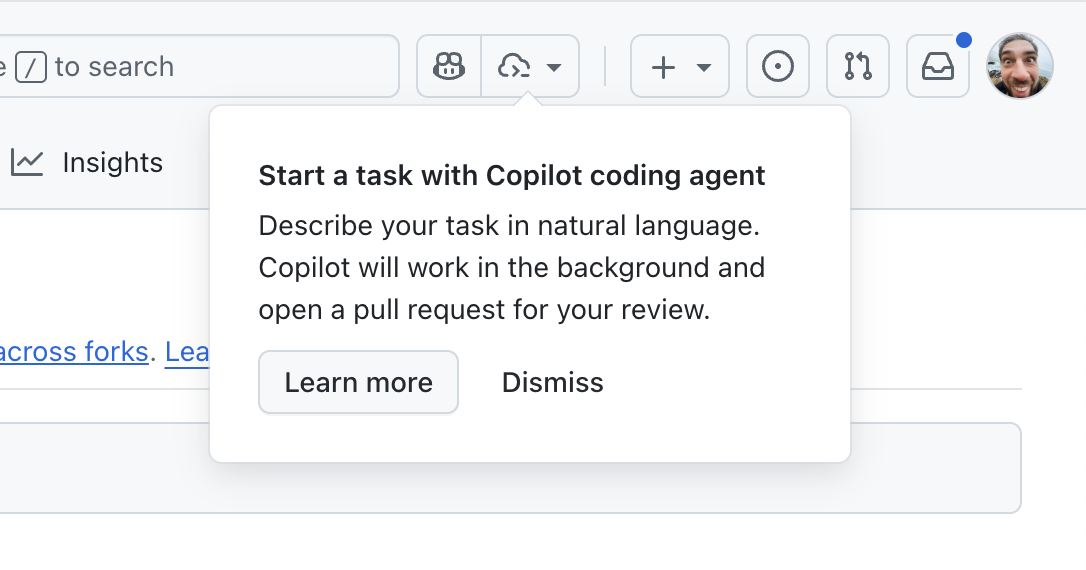Click the blue unread notification dot
1086x570 pixels.
[x=964, y=40]
